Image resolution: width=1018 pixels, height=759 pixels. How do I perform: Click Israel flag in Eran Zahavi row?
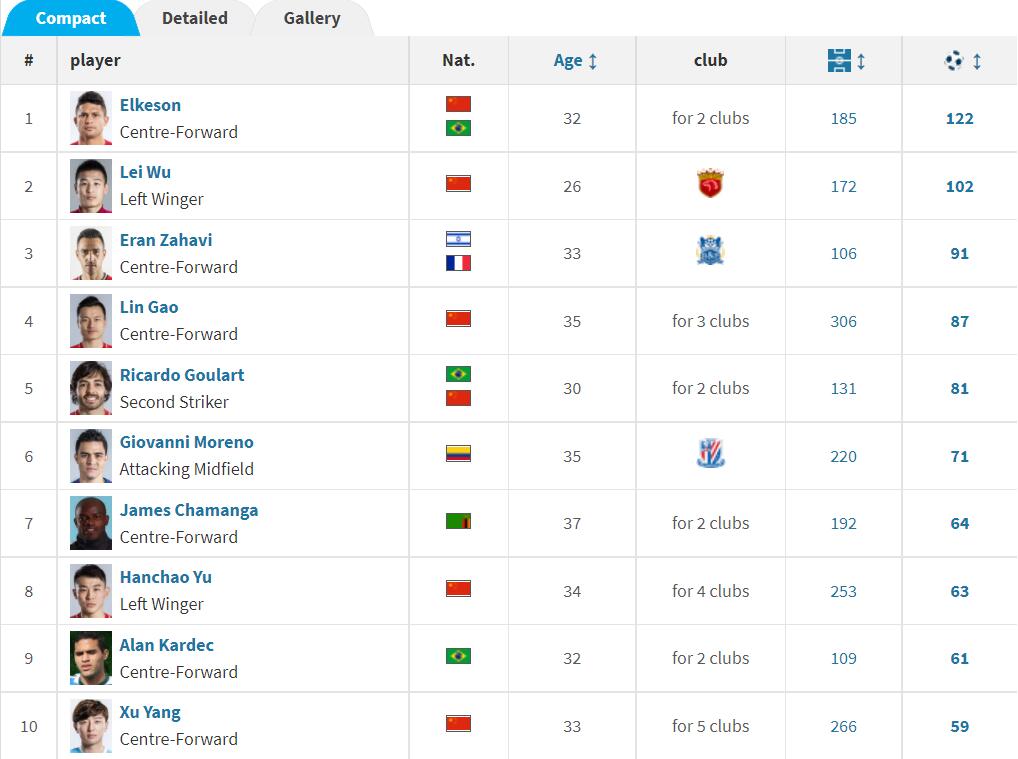point(458,239)
